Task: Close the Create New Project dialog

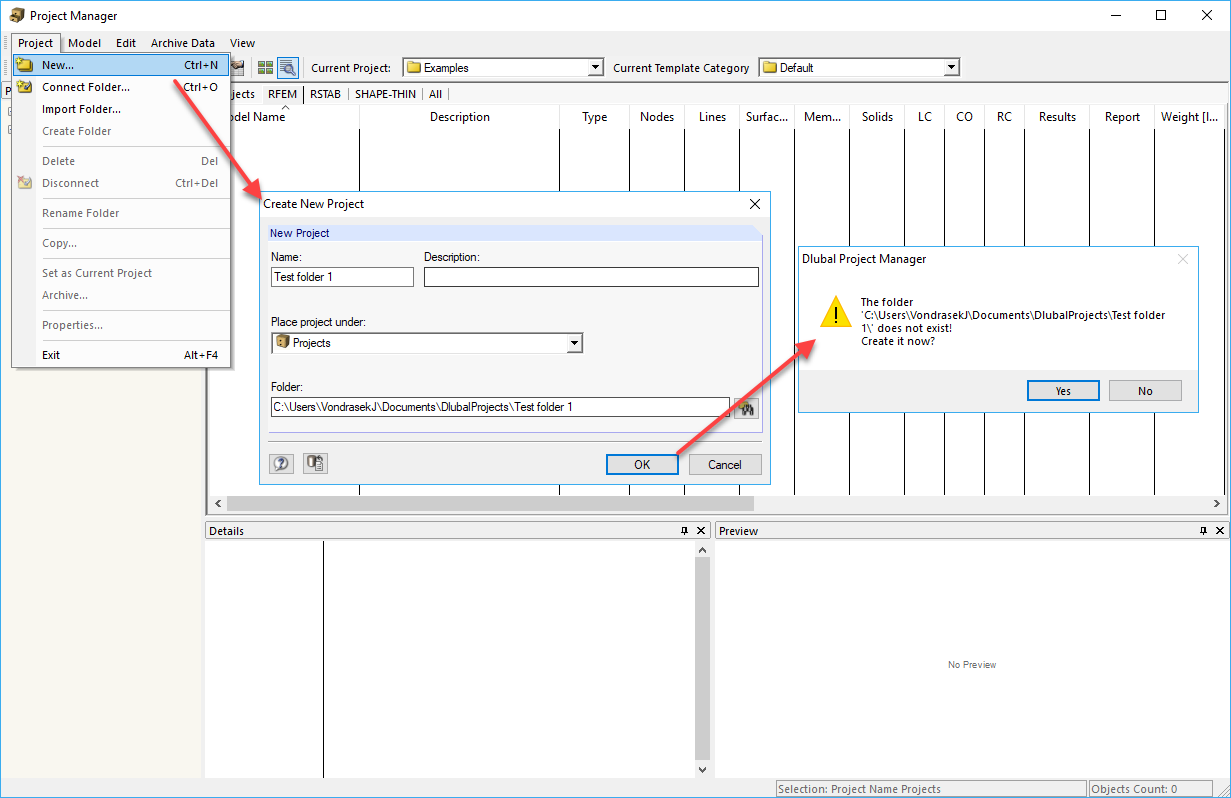Action: coord(755,203)
